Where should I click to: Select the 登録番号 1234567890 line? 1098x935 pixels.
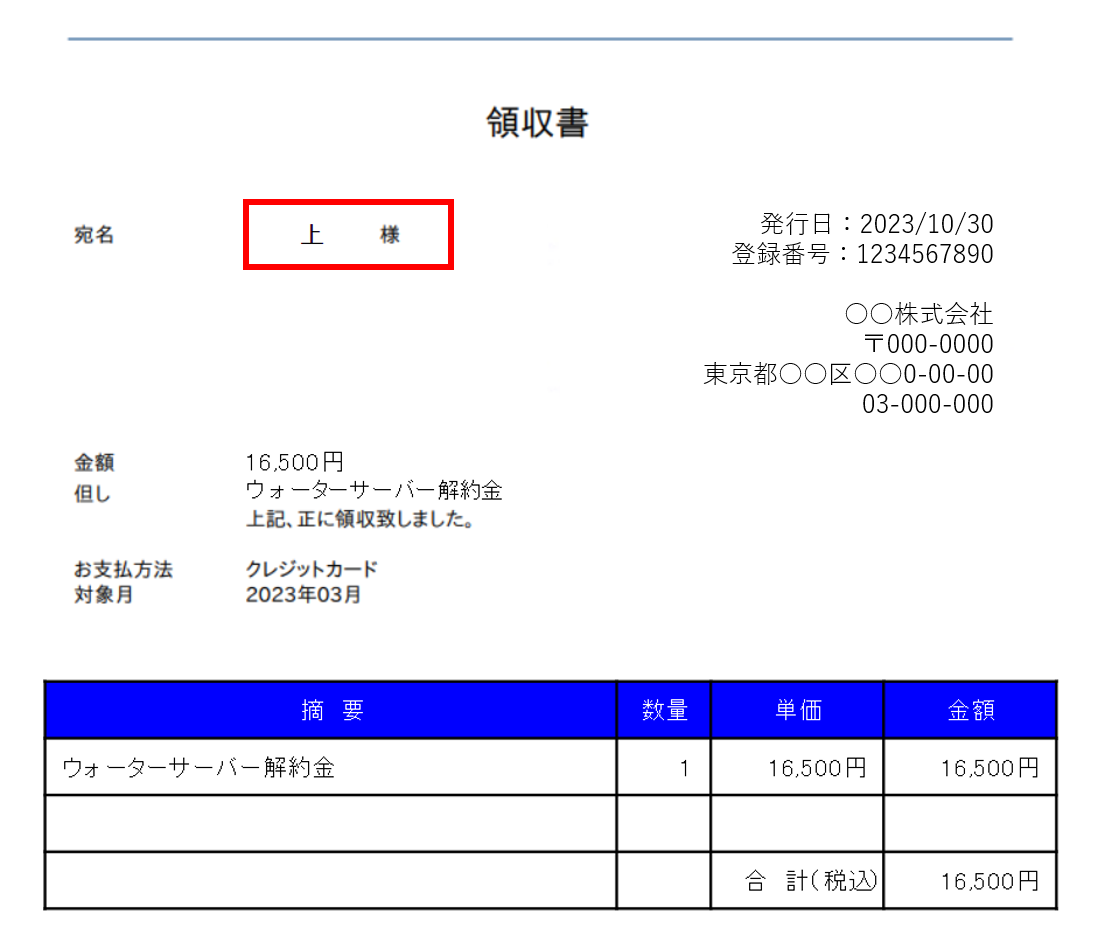[862, 254]
